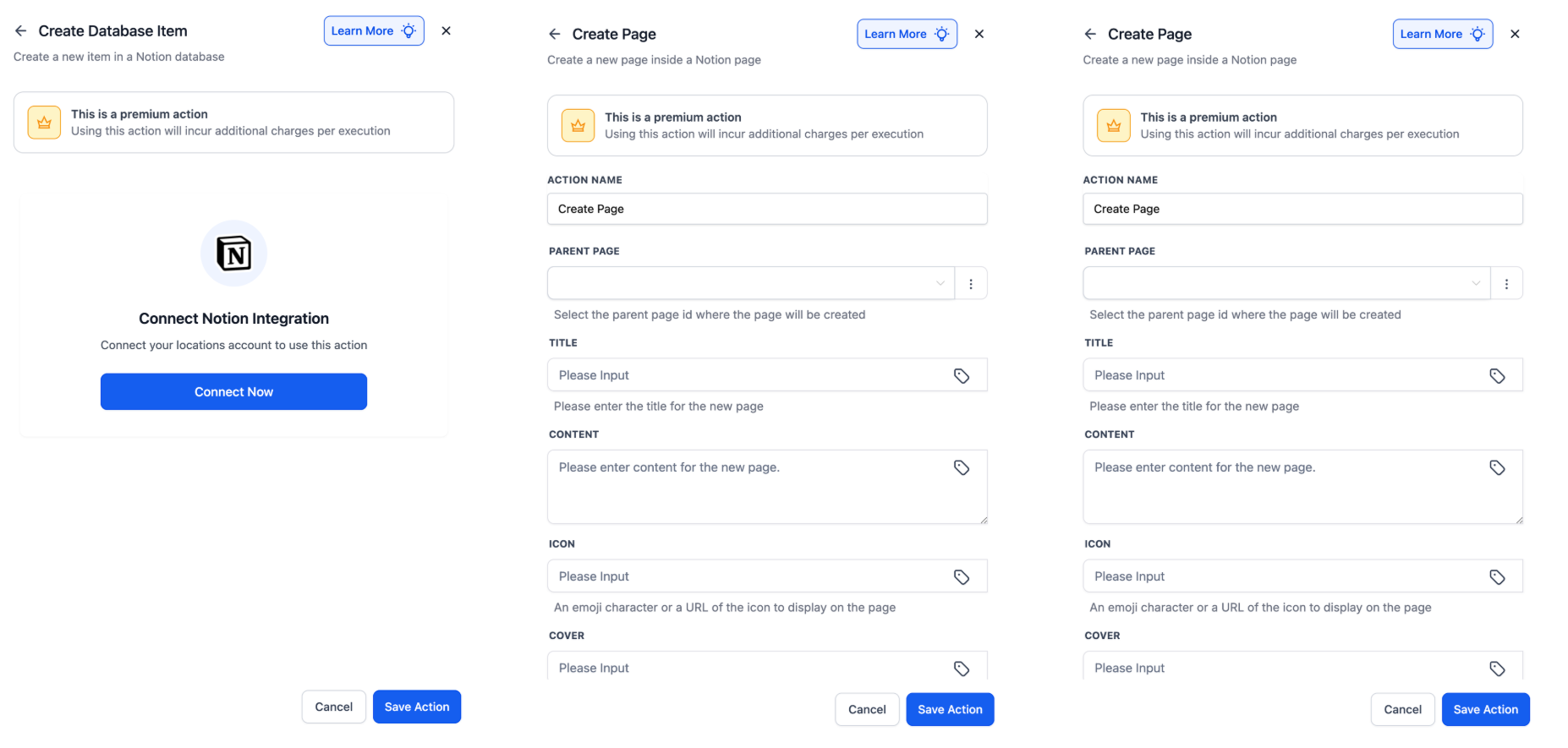Open Parent Page dropdown in rightmost panel
This screenshot has width=1568, height=748.
(x=1286, y=284)
